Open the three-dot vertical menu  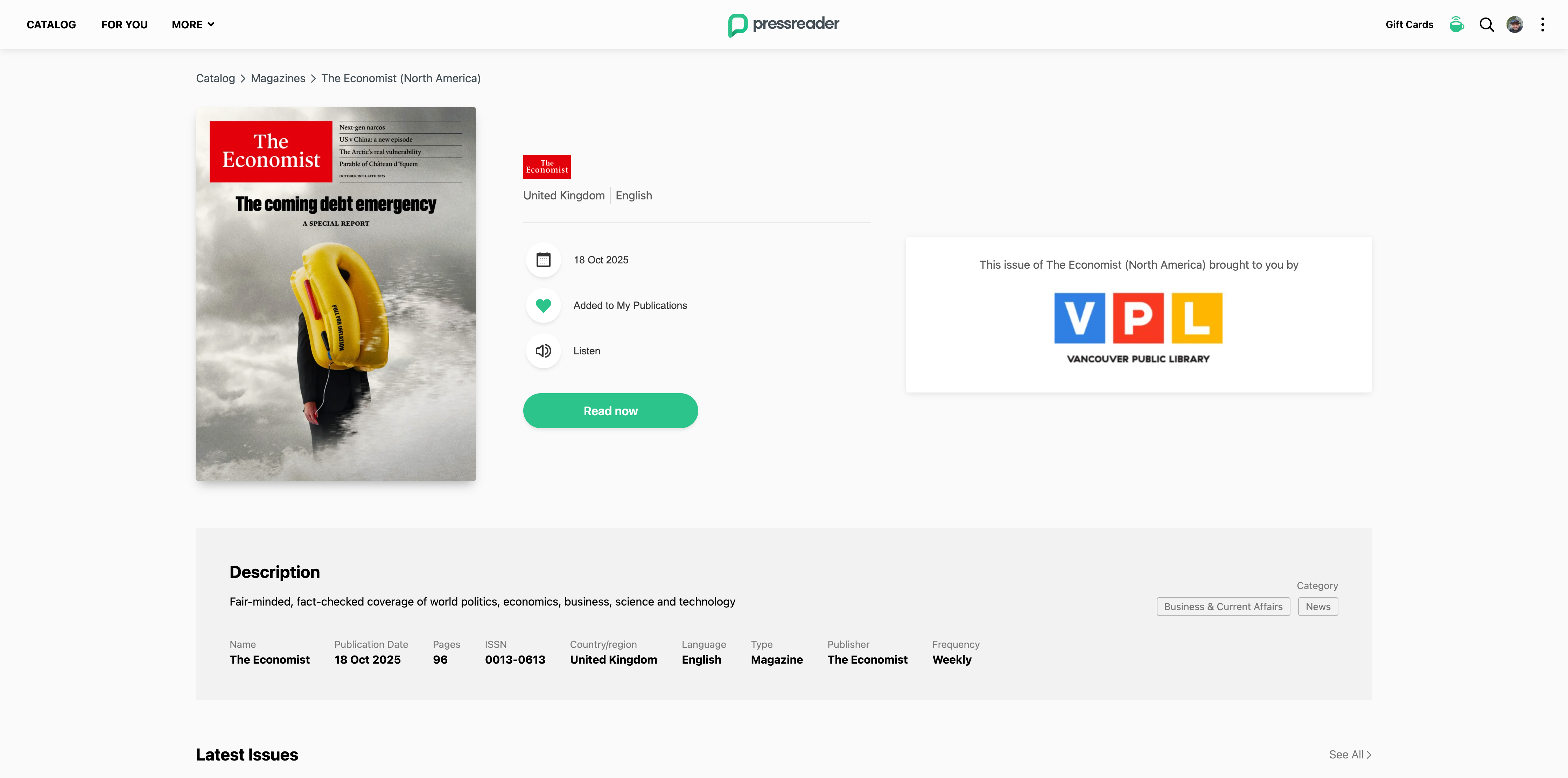coord(1542,24)
